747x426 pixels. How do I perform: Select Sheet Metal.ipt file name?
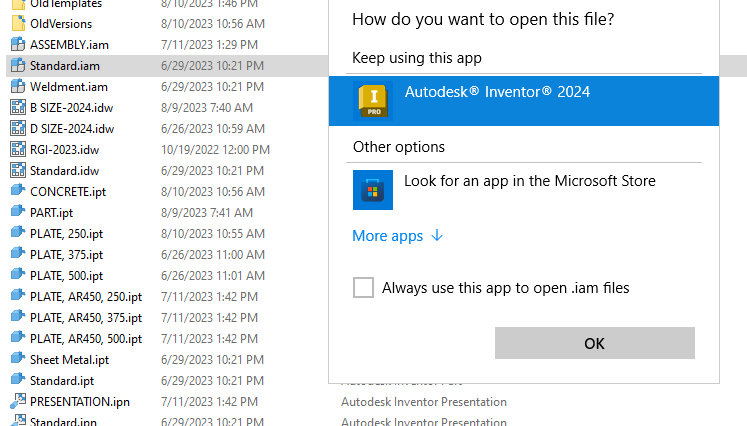70,359
